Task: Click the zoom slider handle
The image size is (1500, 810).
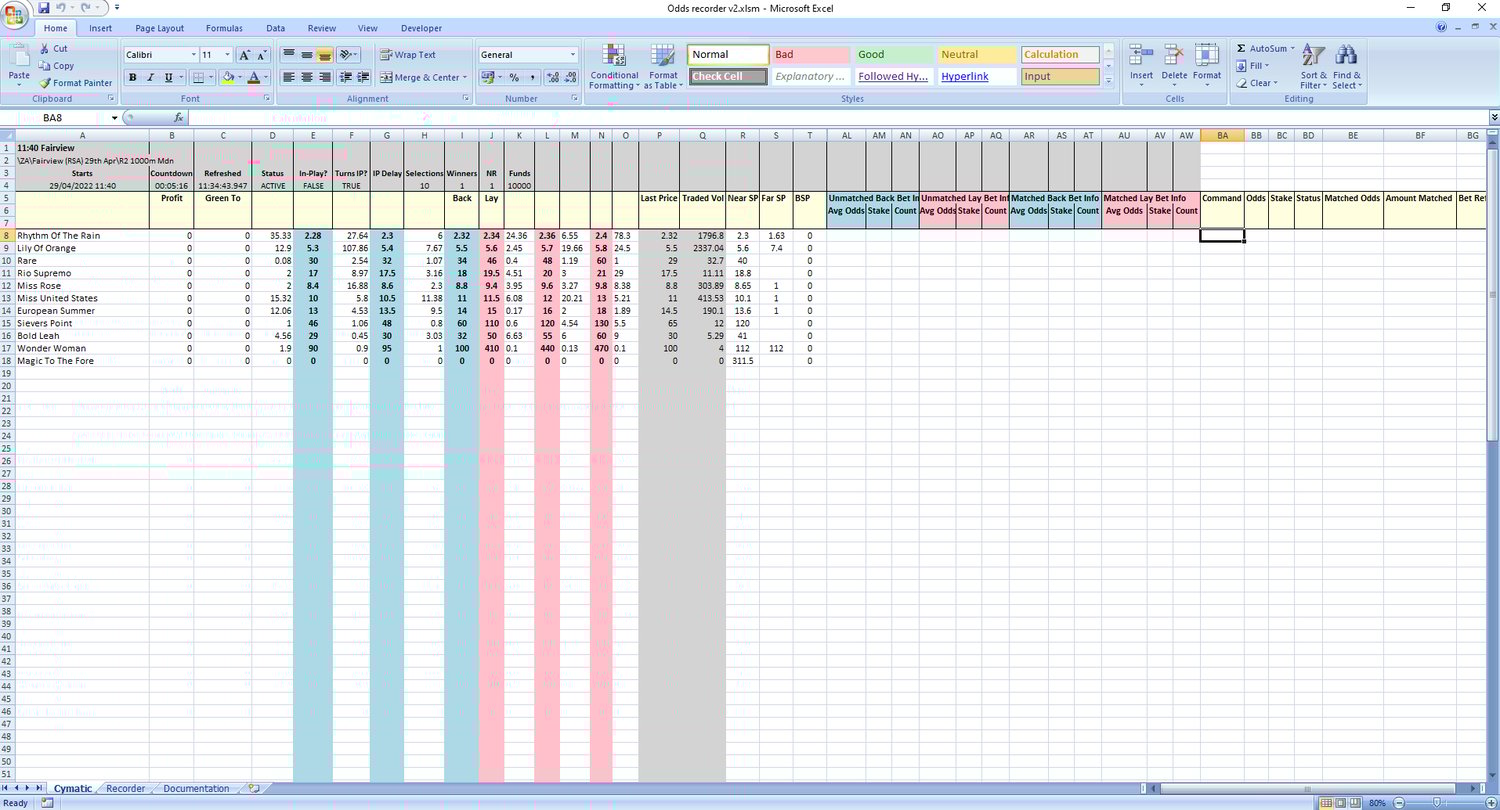Action: pos(1437,803)
